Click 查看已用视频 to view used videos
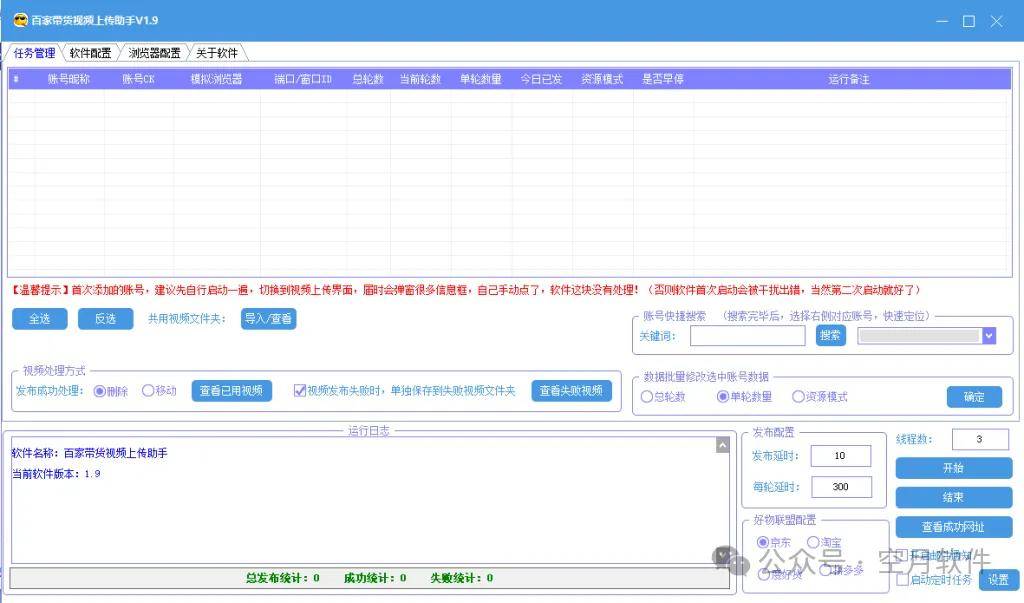Viewport: 1024px width, 603px height. pyautogui.click(x=231, y=390)
